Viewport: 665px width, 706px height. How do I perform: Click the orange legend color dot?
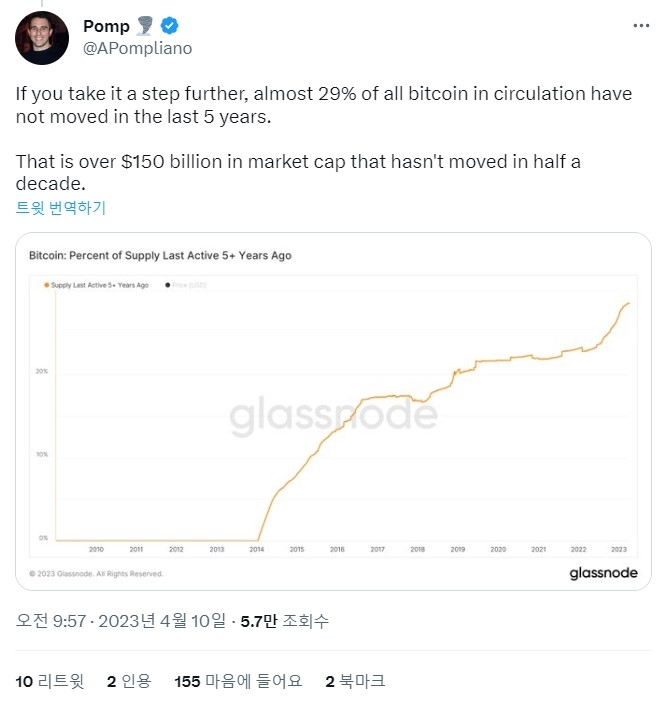[x=46, y=285]
